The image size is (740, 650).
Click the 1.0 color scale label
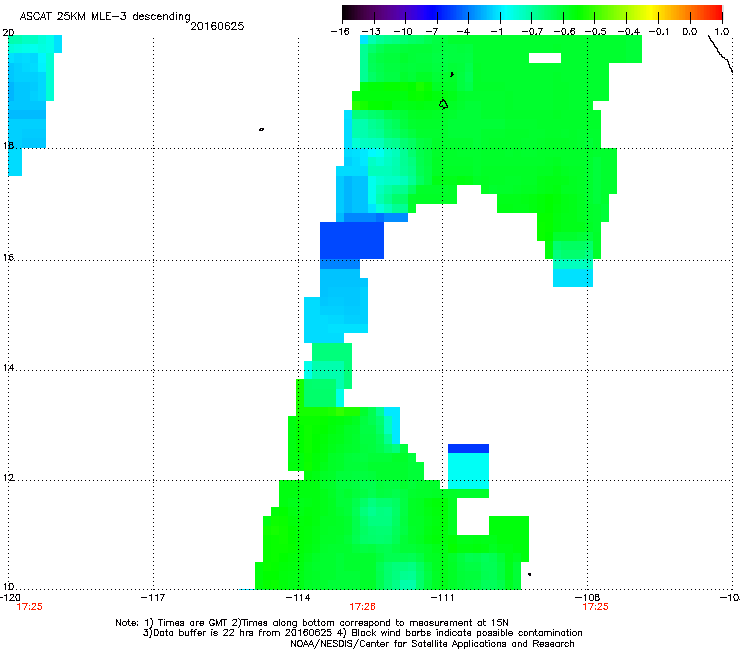tap(722, 32)
